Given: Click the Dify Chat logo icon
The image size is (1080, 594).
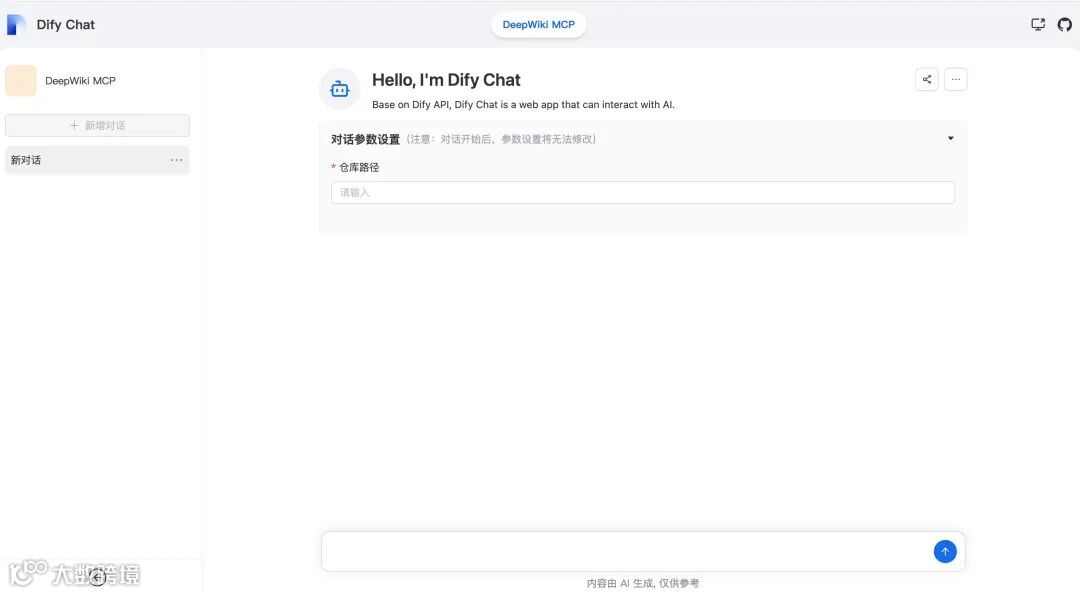Looking at the screenshot, I should tap(16, 25).
